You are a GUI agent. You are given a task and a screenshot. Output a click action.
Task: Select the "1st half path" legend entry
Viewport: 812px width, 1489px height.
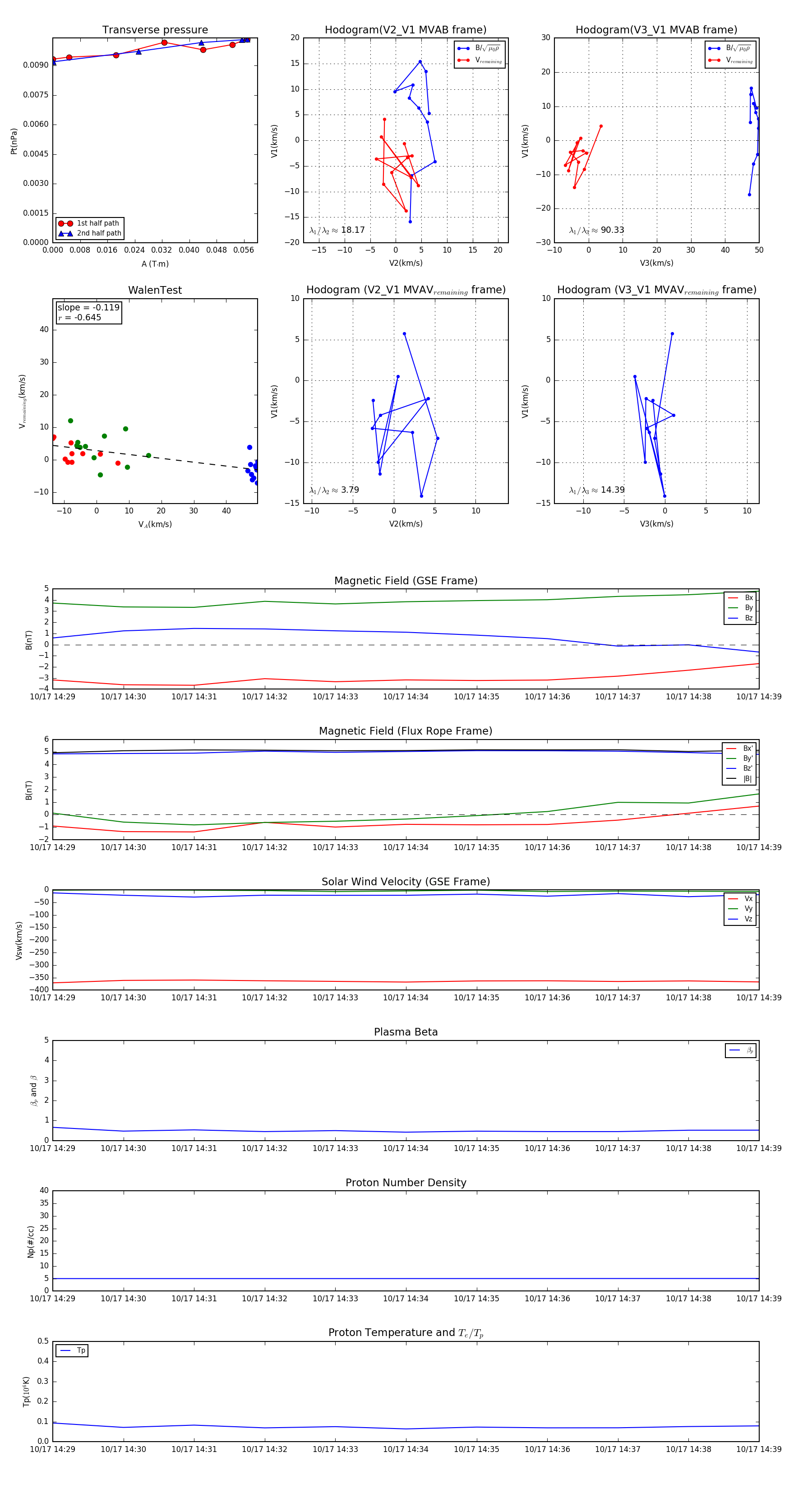(x=90, y=223)
